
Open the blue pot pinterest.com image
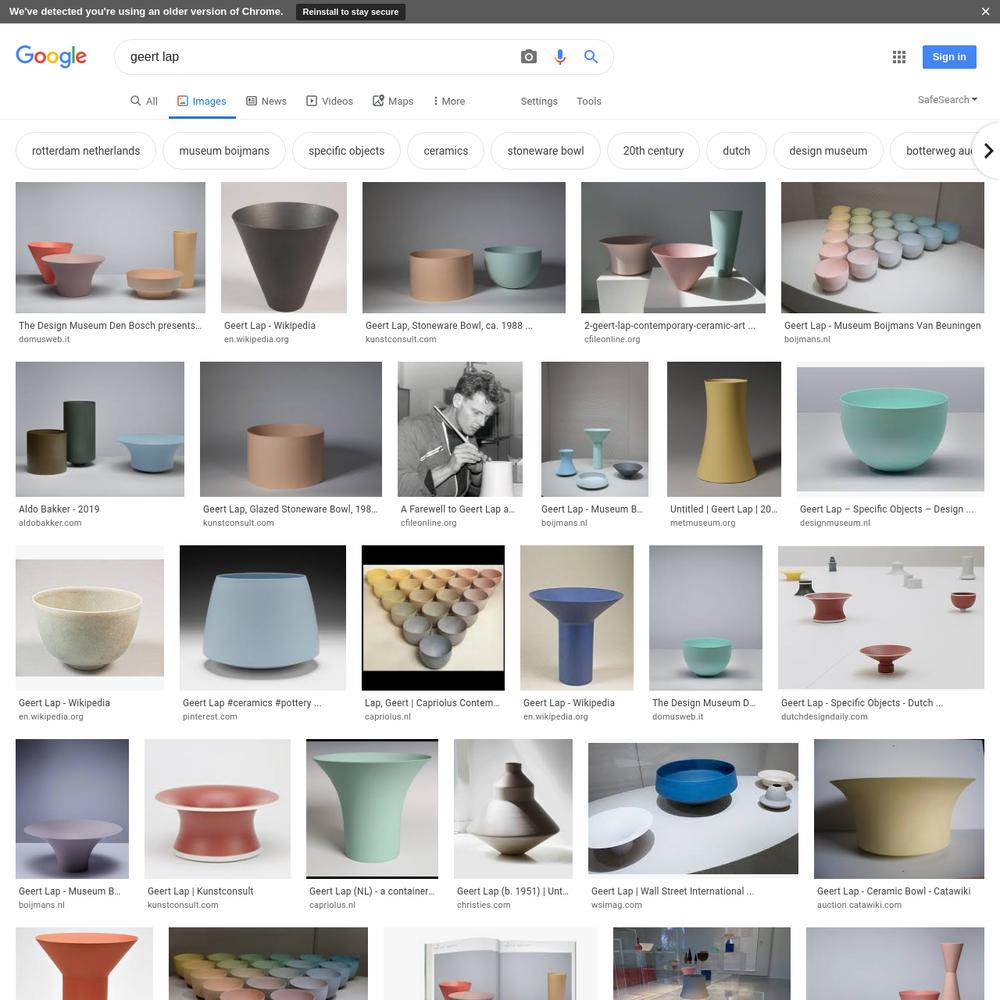[263, 617]
